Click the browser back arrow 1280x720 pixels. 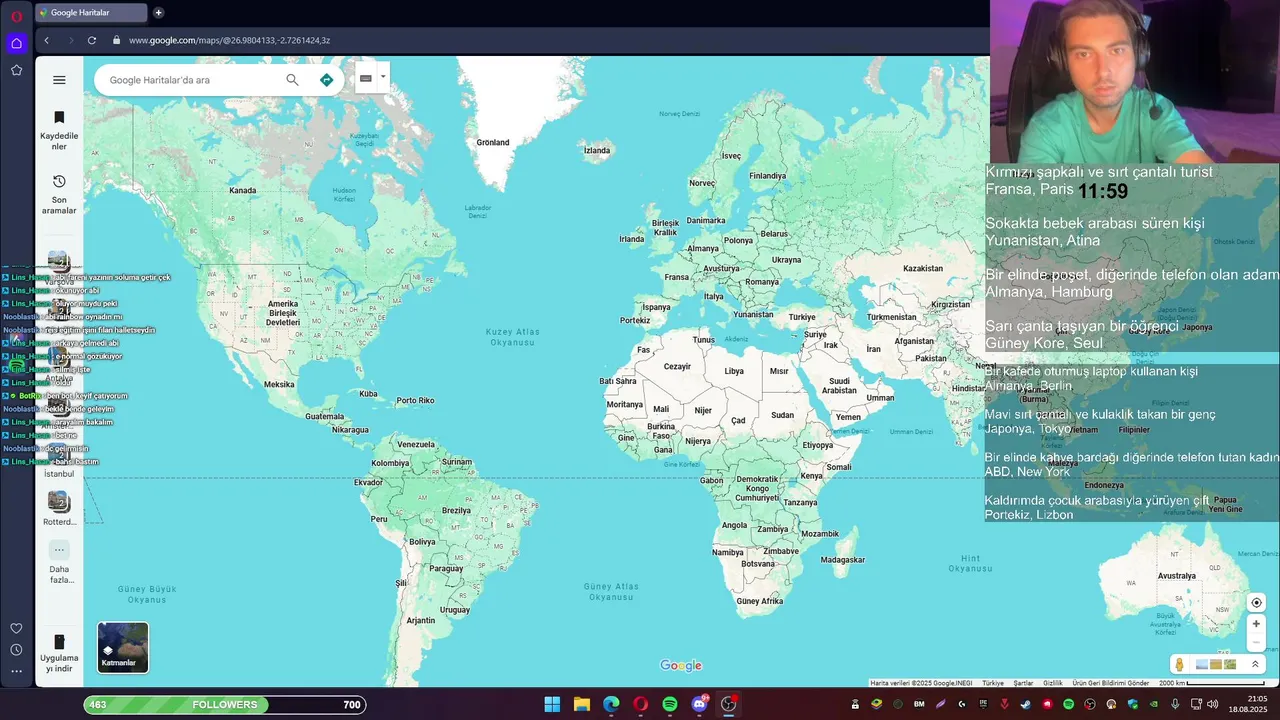tap(46, 40)
